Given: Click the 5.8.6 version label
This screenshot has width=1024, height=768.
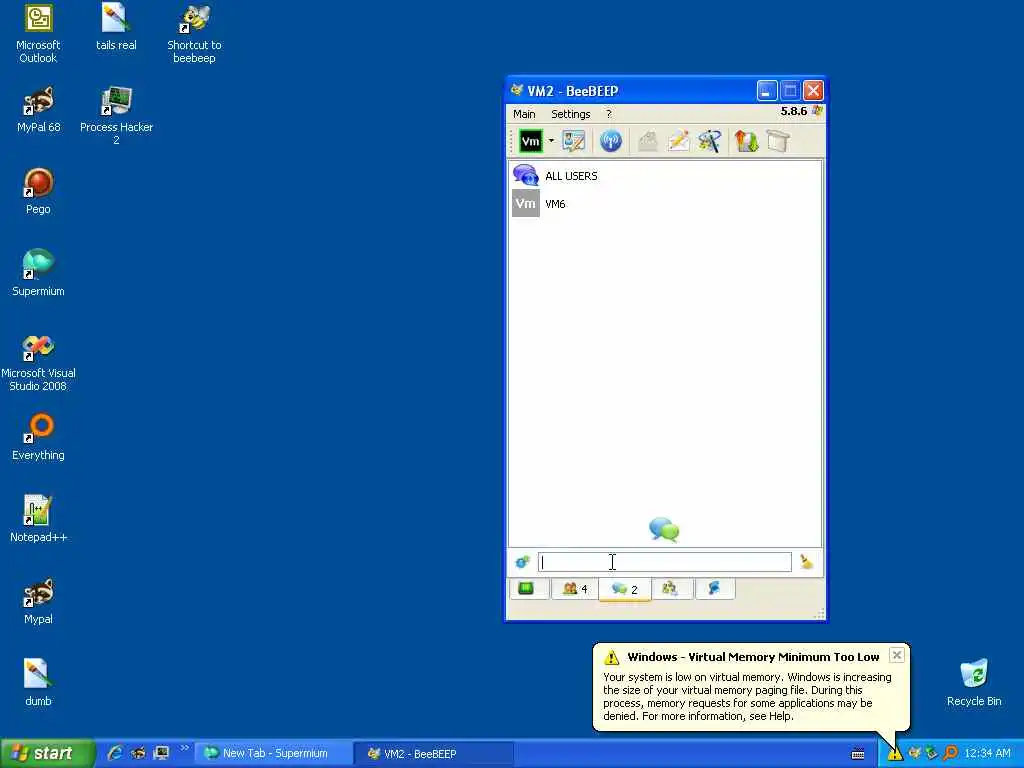Looking at the screenshot, I should pyautogui.click(x=793, y=111).
